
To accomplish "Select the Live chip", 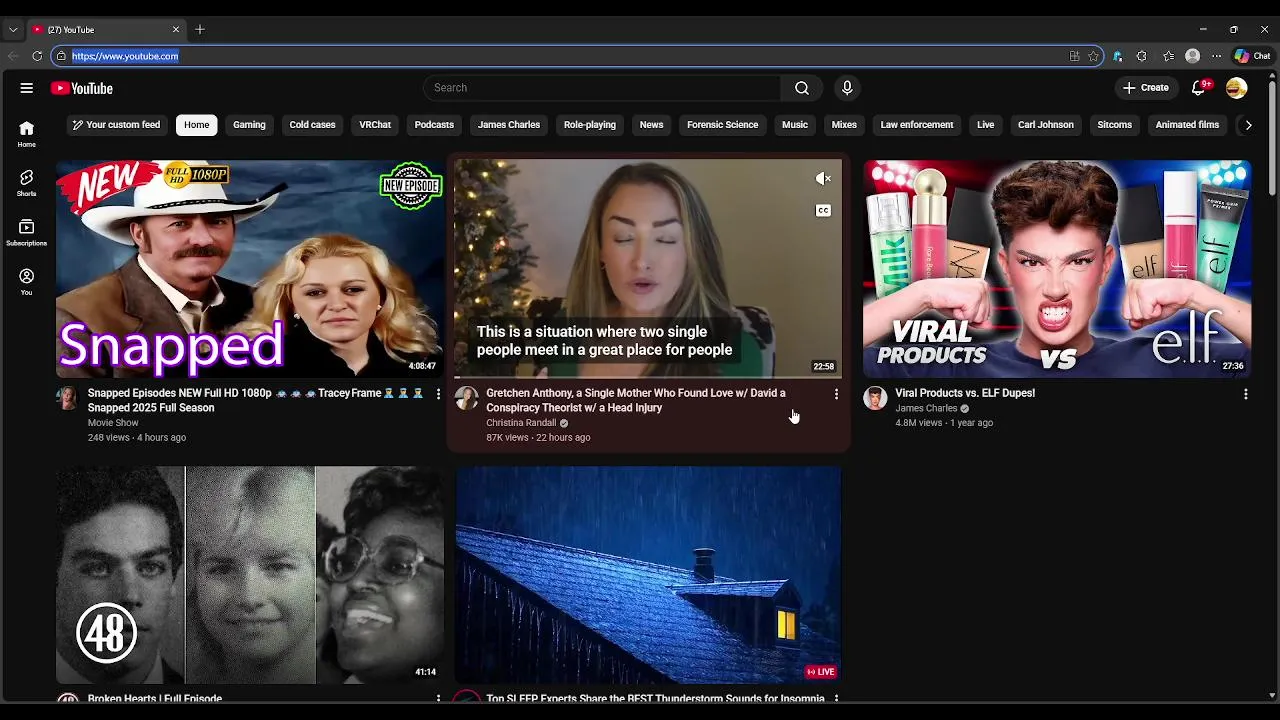I will pyautogui.click(x=986, y=125).
